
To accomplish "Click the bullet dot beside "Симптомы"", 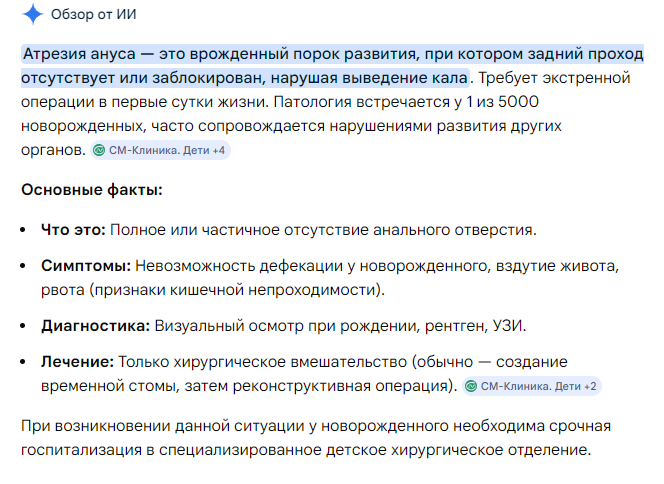I will pyautogui.click(x=26, y=267).
